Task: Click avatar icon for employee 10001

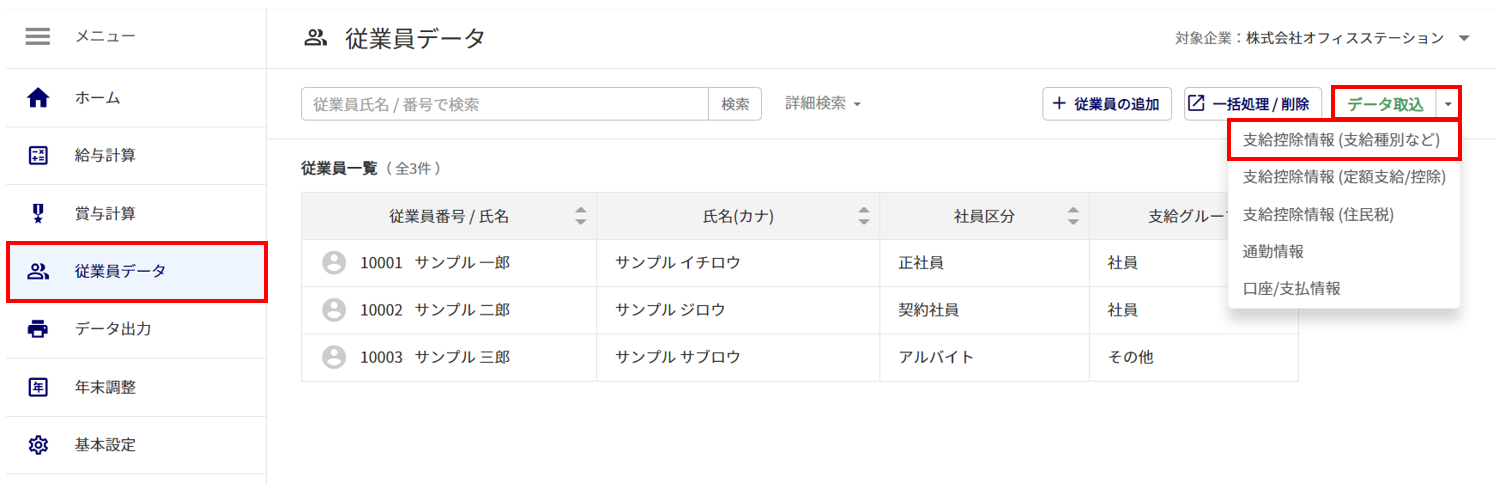Action: coord(334,263)
